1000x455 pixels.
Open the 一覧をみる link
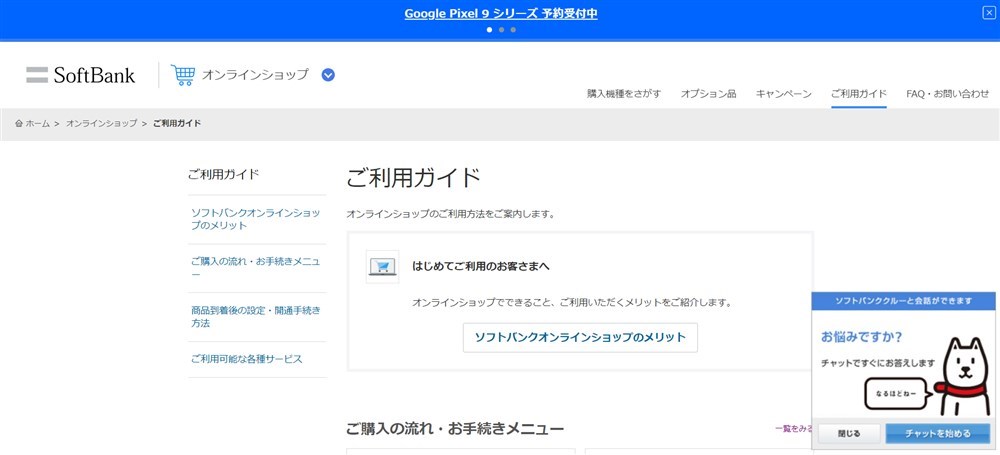click(x=794, y=429)
